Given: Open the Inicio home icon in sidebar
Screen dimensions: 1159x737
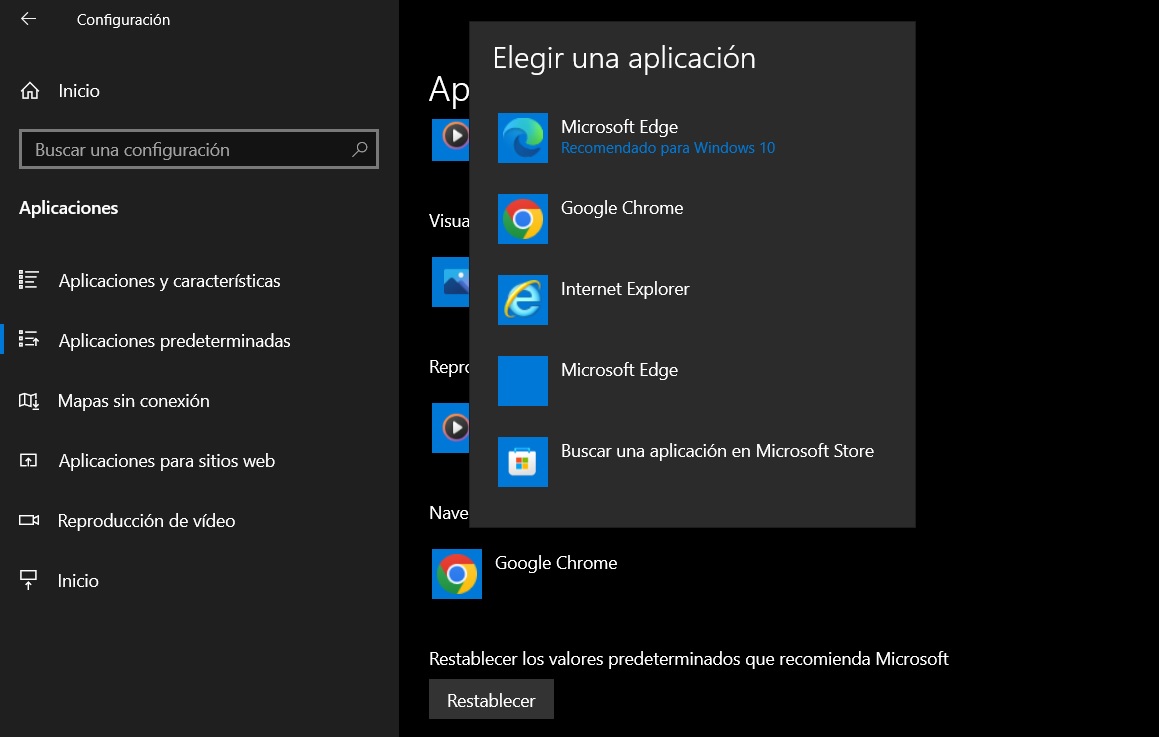Looking at the screenshot, I should 30,91.
